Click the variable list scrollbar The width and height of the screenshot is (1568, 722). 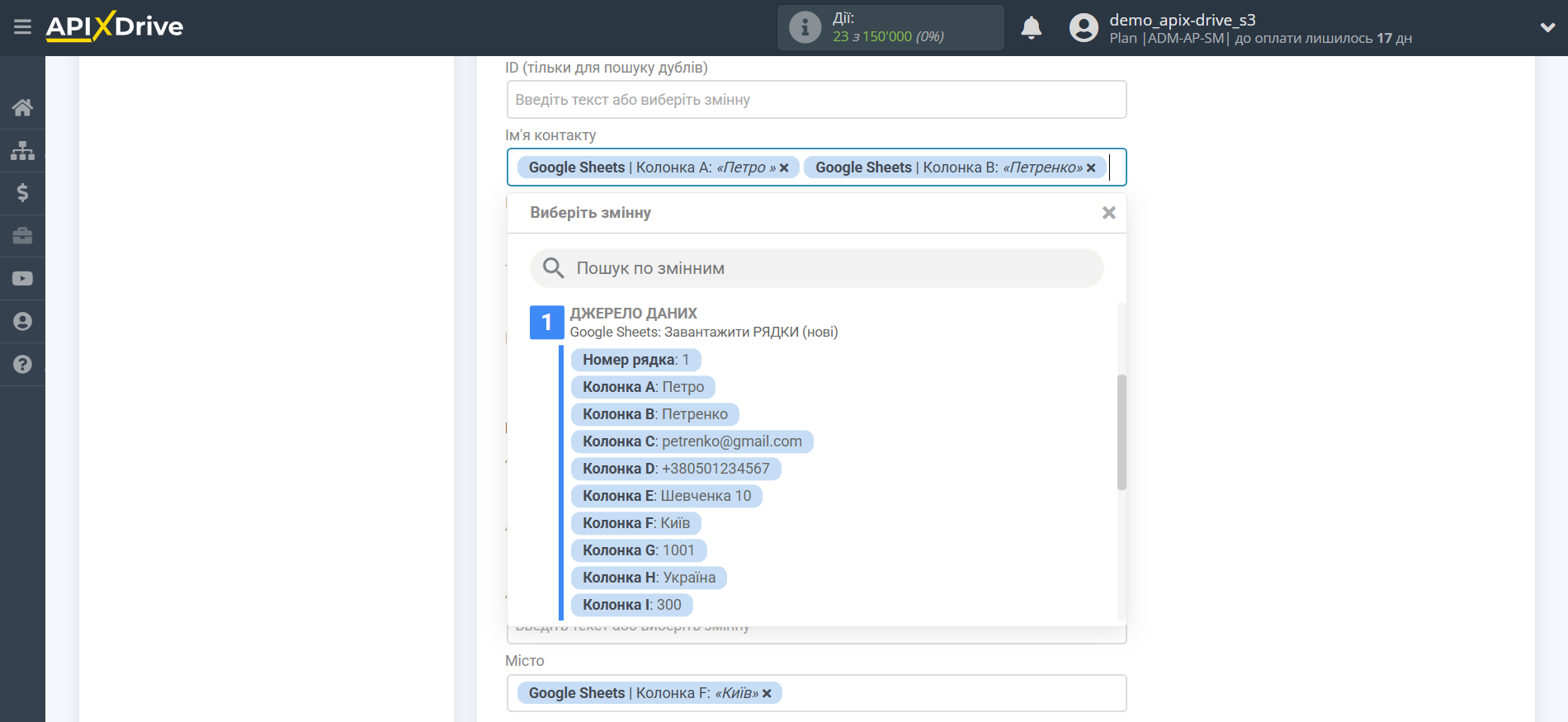tap(1121, 432)
